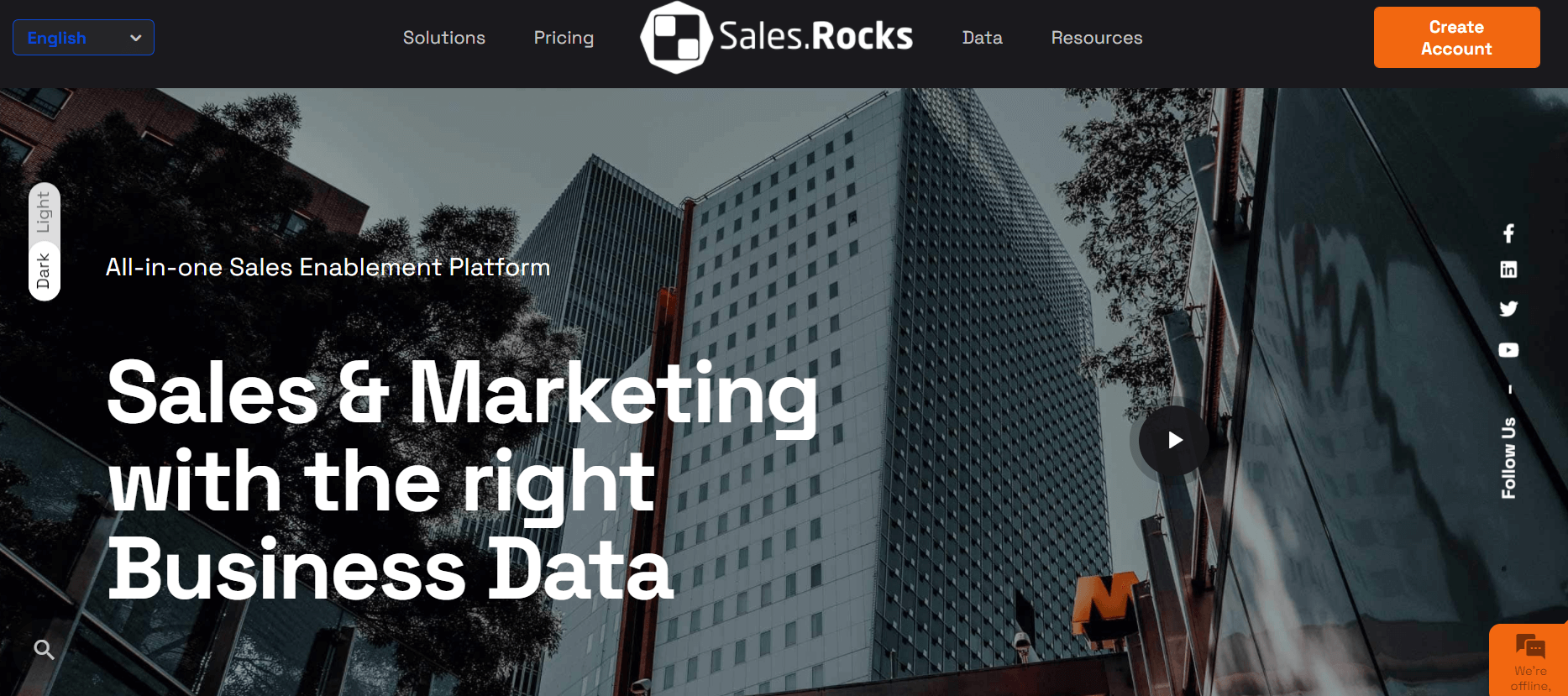
Task: Open the Pricing menu item
Action: [564, 38]
